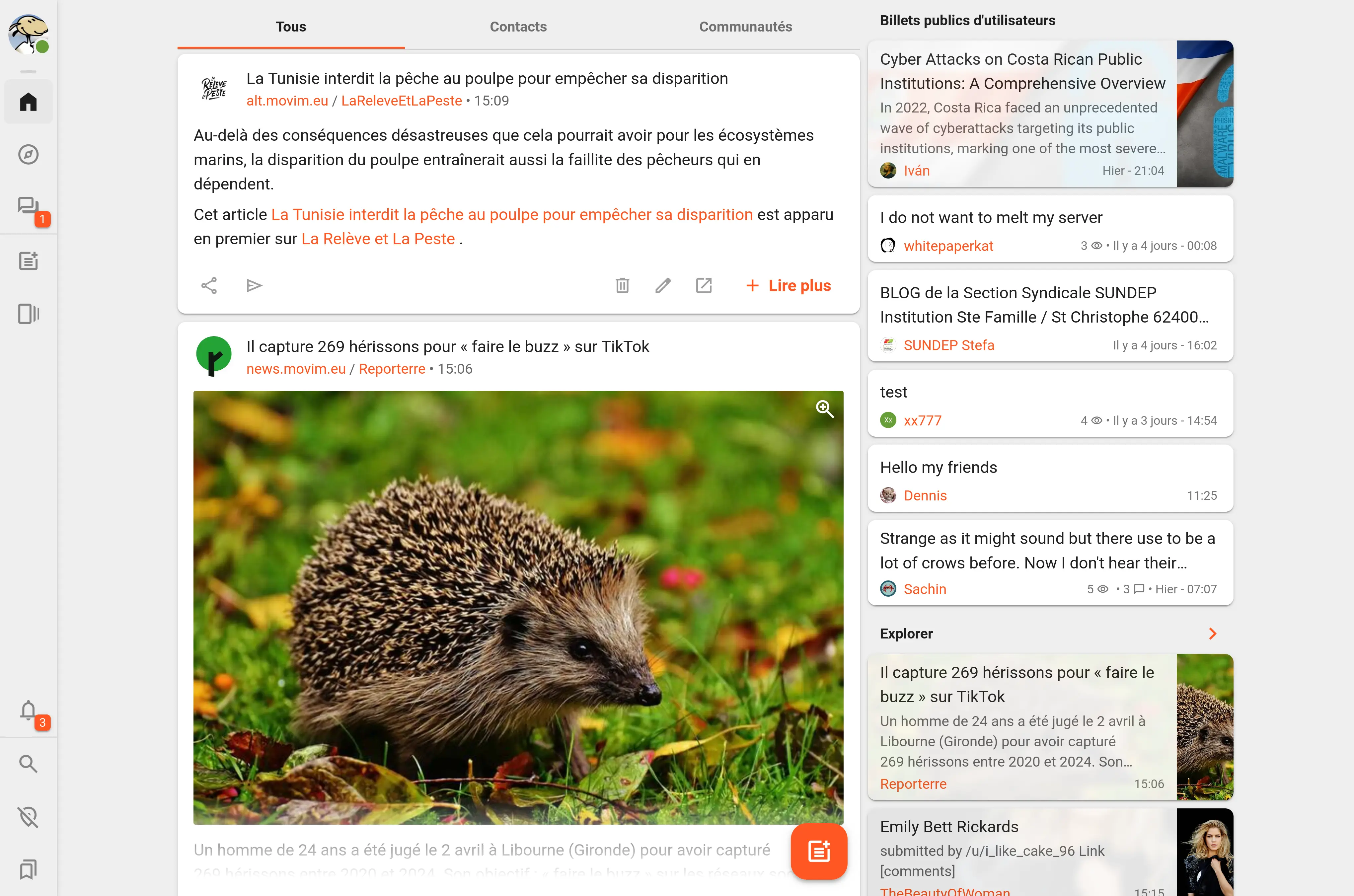Click the send arrow icon on post

pyautogui.click(x=254, y=286)
